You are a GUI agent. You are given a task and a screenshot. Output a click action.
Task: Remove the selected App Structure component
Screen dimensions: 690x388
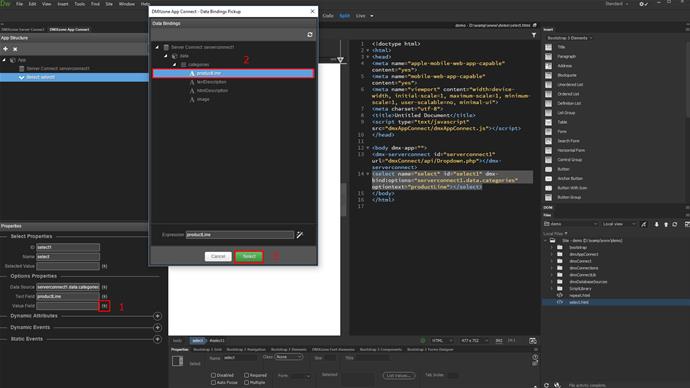(15, 49)
